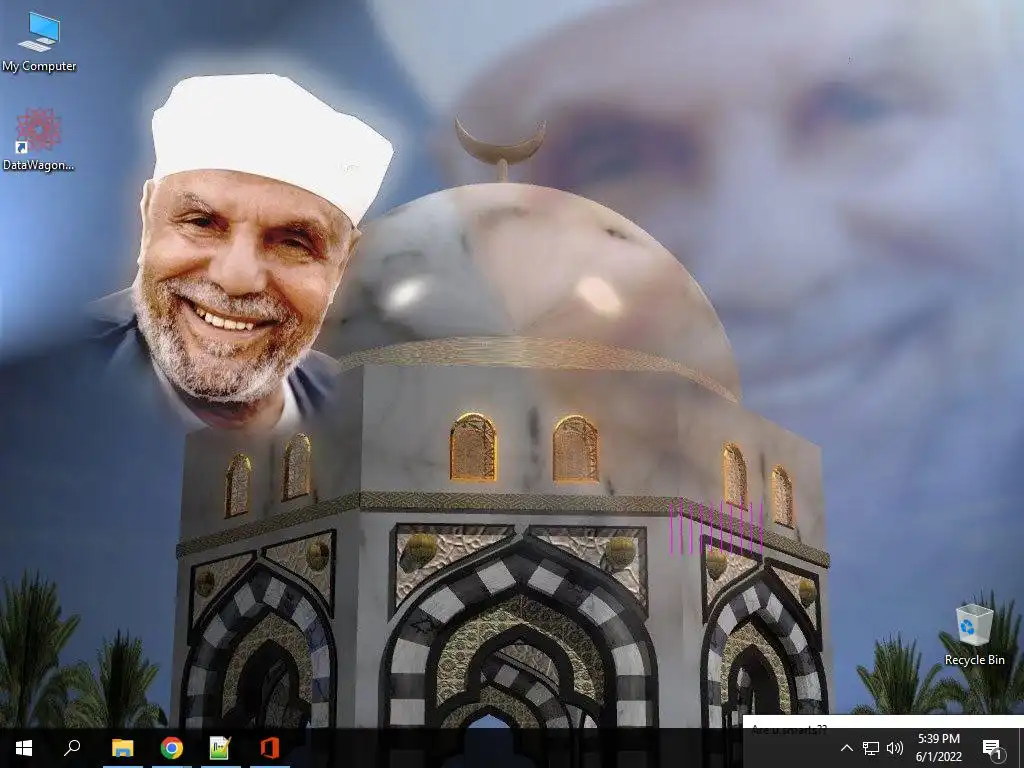This screenshot has height=768, width=1024.
Task: Open taskbar search magnifier
Action: click(x=72, y=748)
